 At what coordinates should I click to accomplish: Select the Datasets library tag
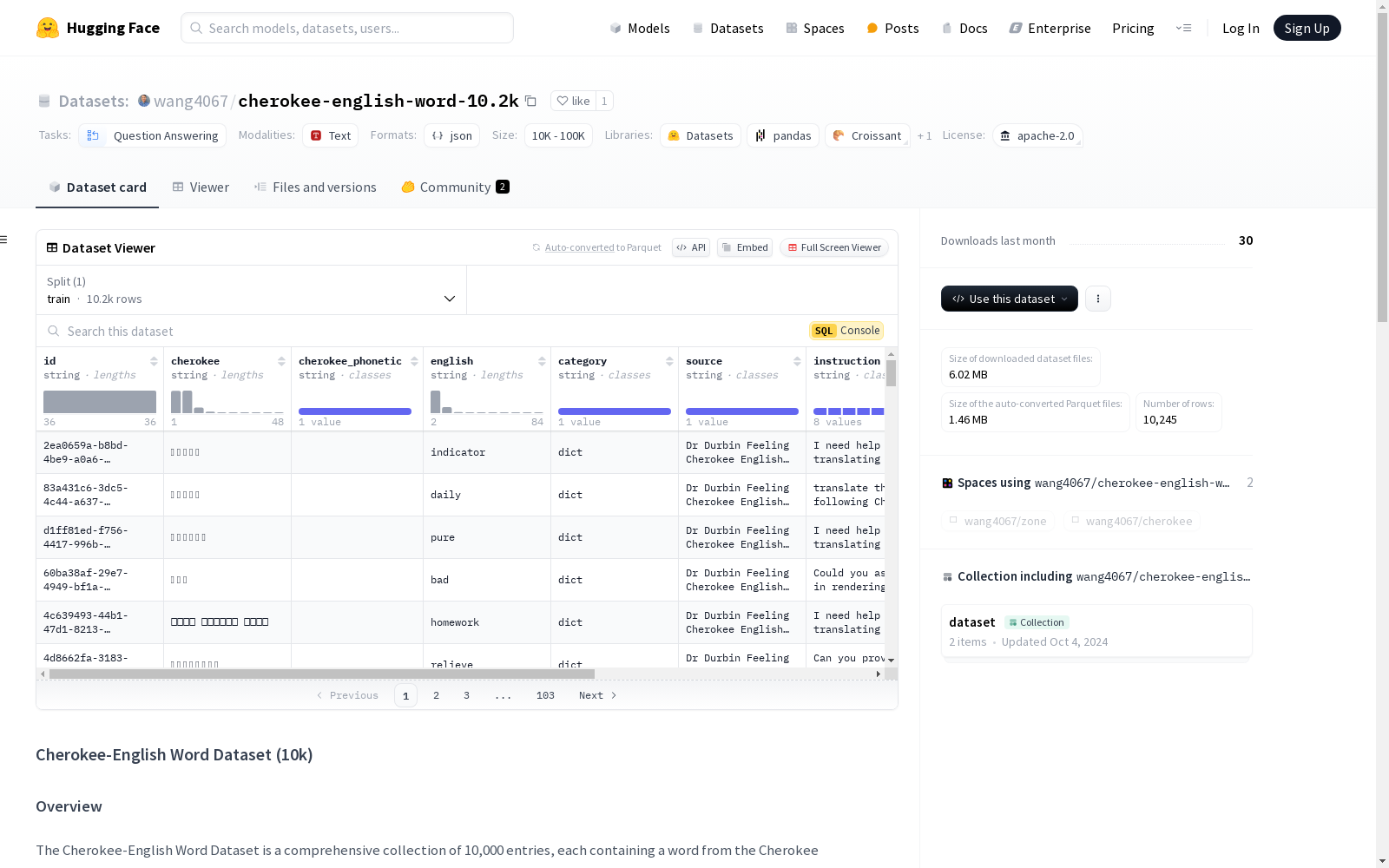click(701, 135)
